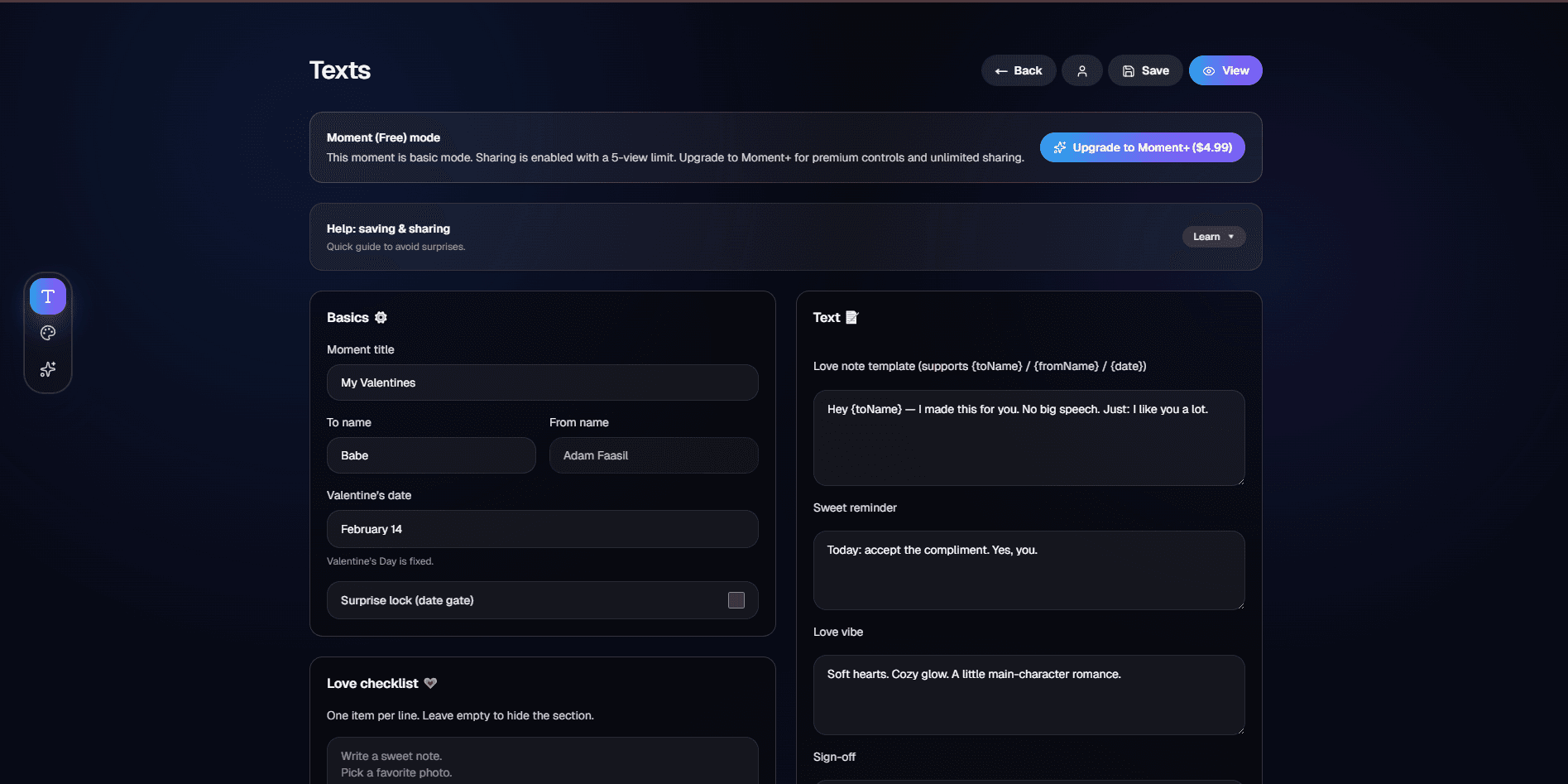1568x784 pixels.
Task: Click the memo icon next to the Text heading
Action: pos(853,317)
